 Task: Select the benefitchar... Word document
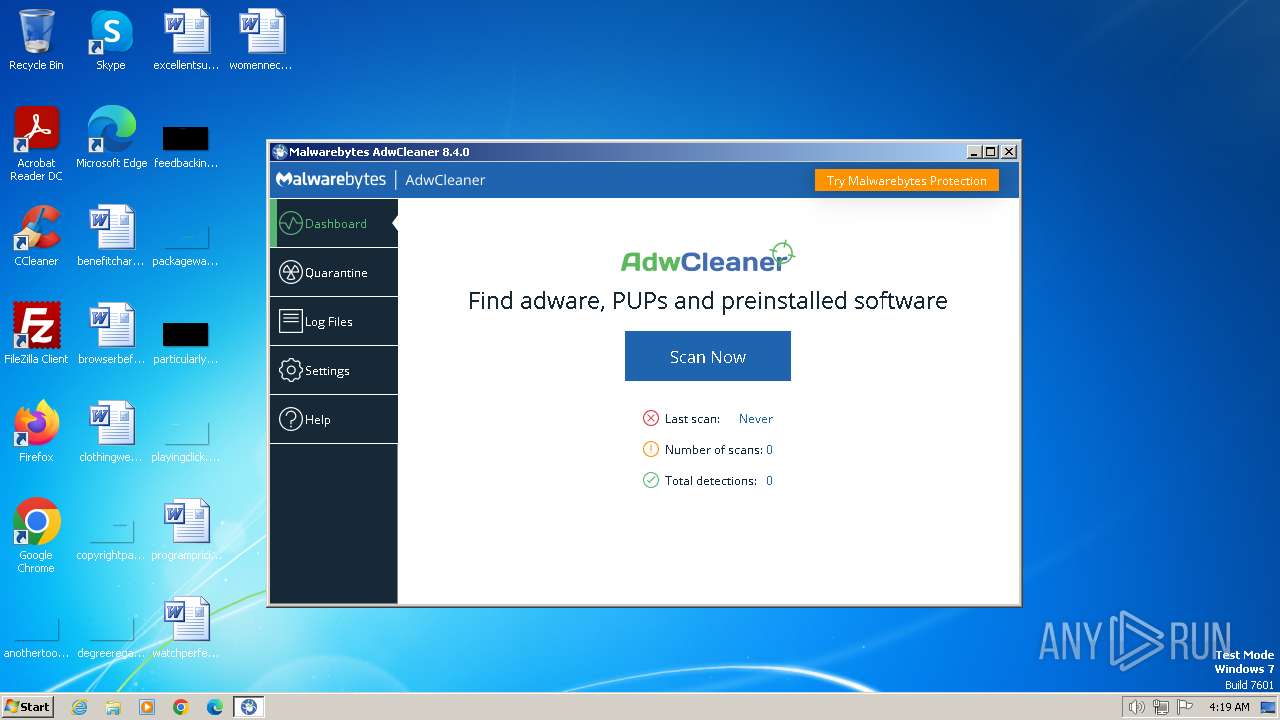(x=111, y=236)
